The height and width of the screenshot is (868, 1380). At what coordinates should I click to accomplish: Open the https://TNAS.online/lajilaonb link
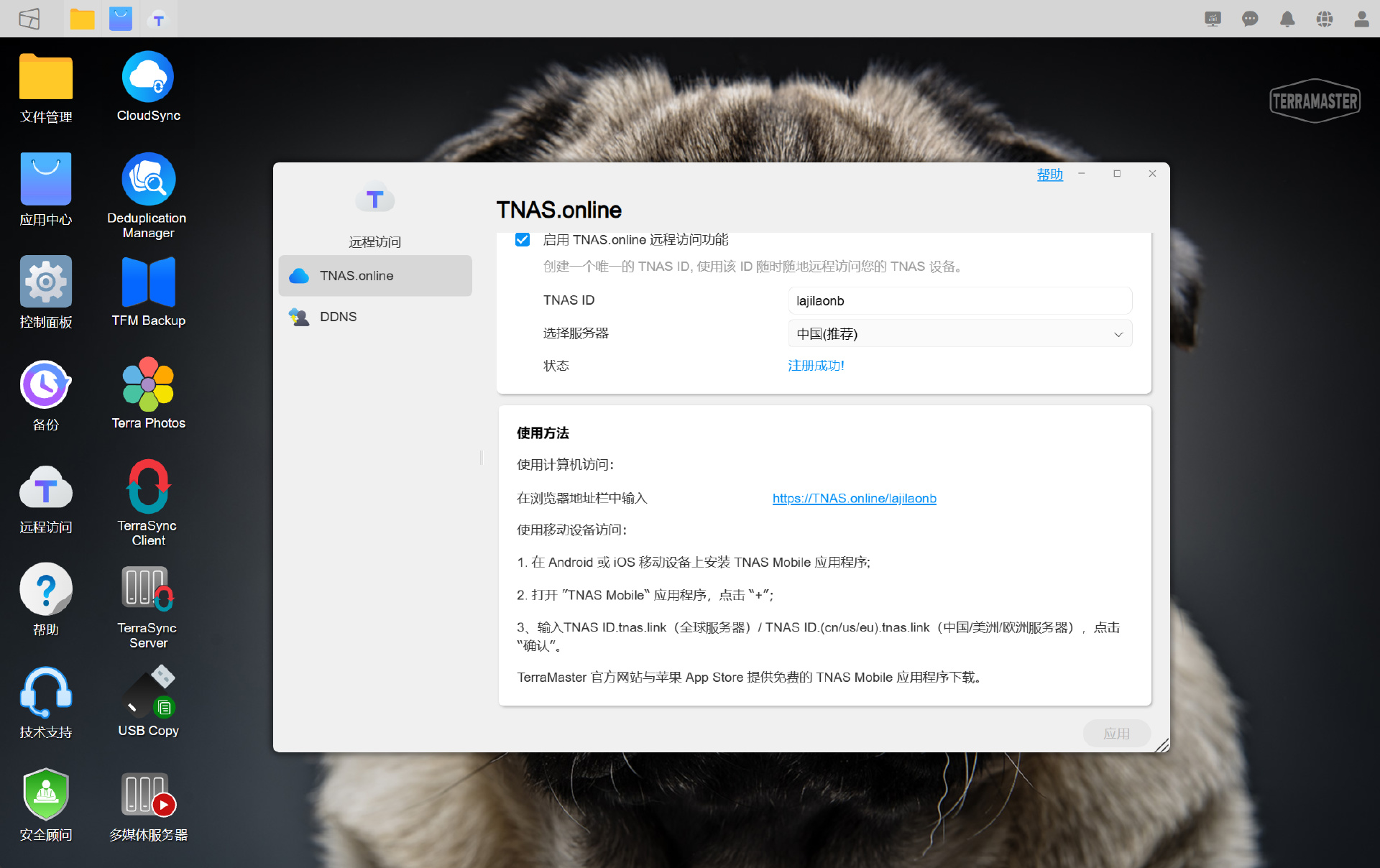pyautogui.click(x=854, y=499)
